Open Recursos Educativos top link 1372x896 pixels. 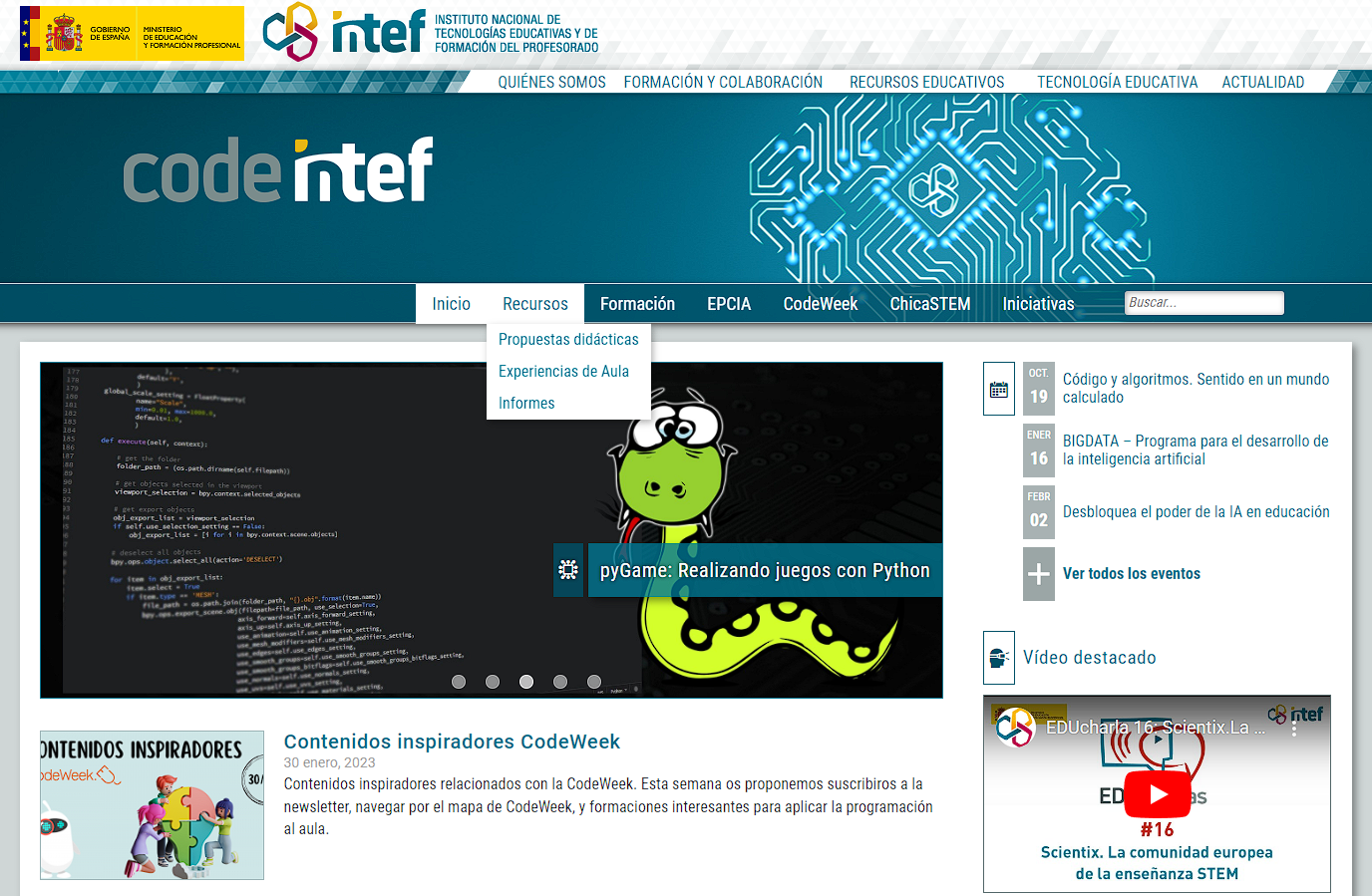(927, 82)
